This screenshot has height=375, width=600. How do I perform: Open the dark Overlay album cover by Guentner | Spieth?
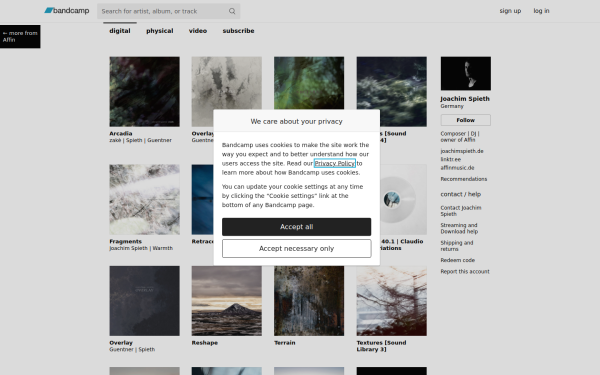[144, 301]
